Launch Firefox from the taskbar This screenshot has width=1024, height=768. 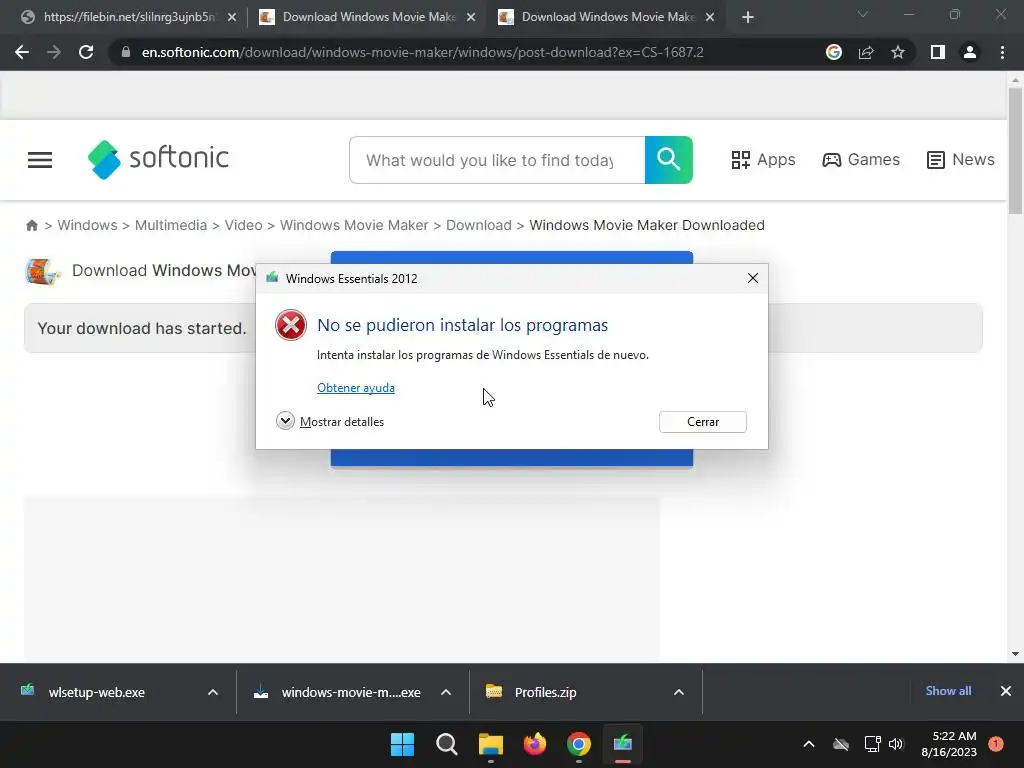534,744
